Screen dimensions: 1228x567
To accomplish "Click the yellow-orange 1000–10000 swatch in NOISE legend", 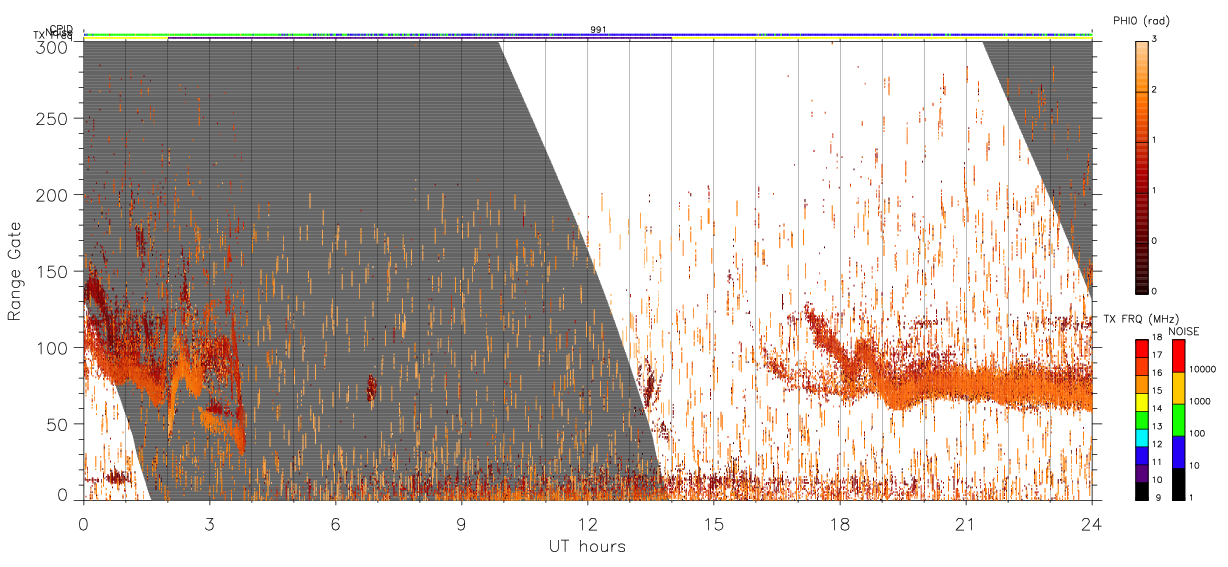I will click(1179, 388).
